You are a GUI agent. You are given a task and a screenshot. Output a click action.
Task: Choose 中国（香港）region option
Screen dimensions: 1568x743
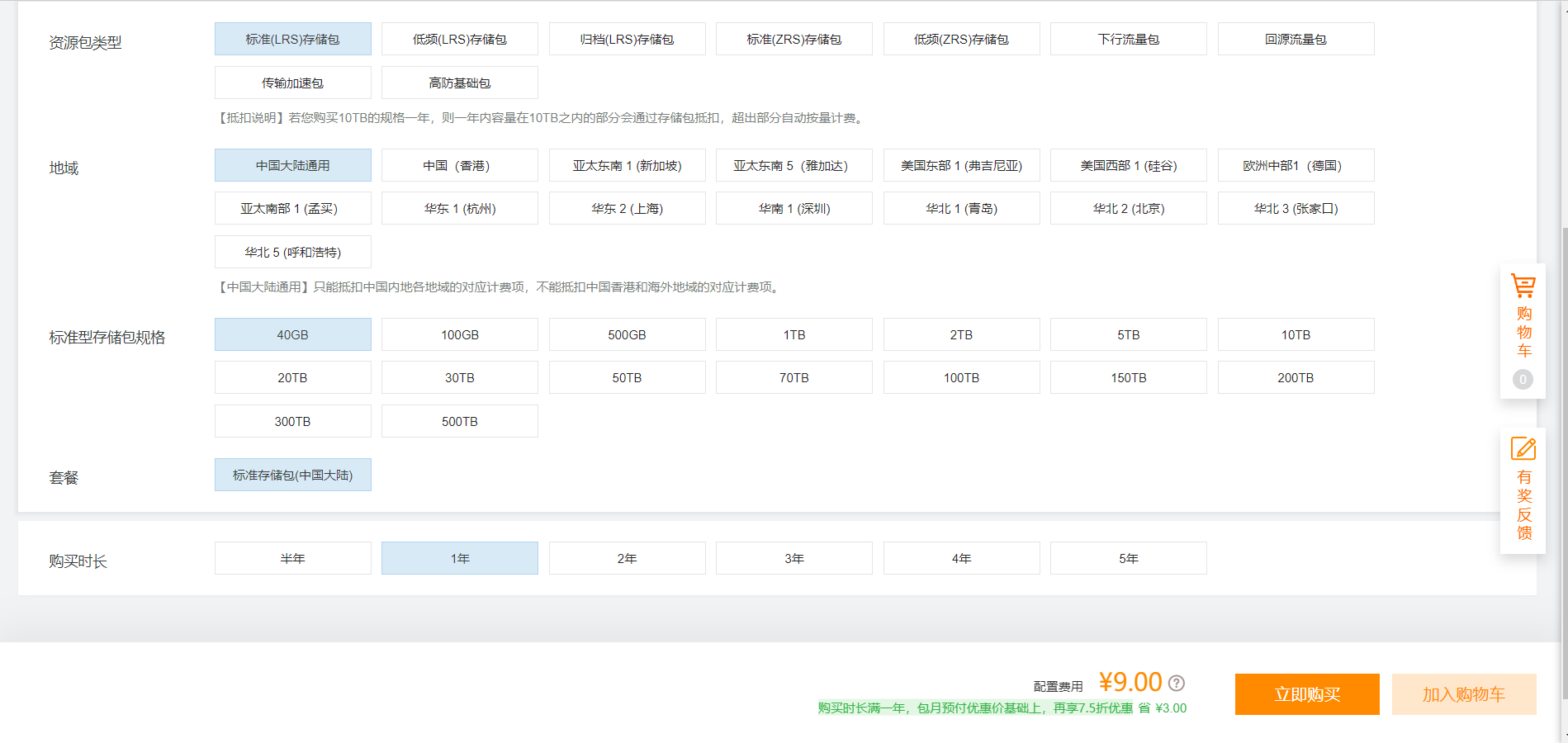tap(460, 165)
